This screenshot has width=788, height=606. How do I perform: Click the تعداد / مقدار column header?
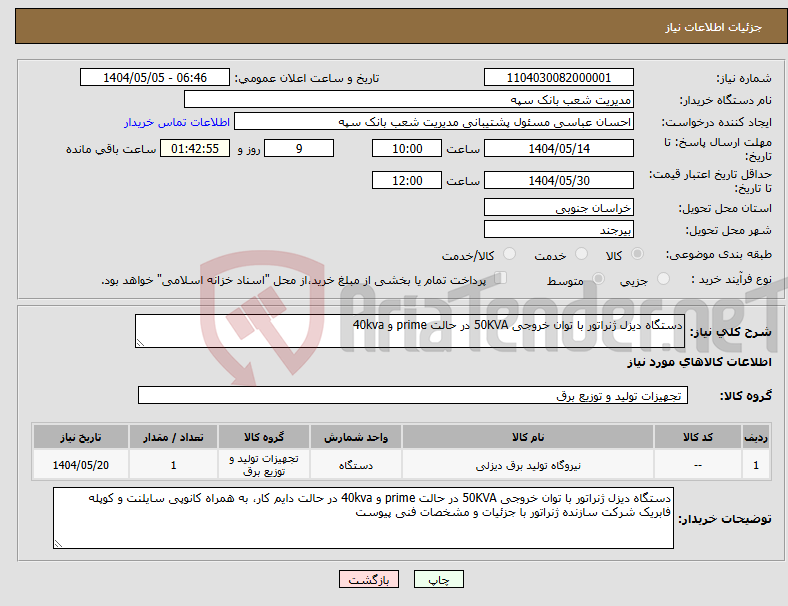point(173,437)
